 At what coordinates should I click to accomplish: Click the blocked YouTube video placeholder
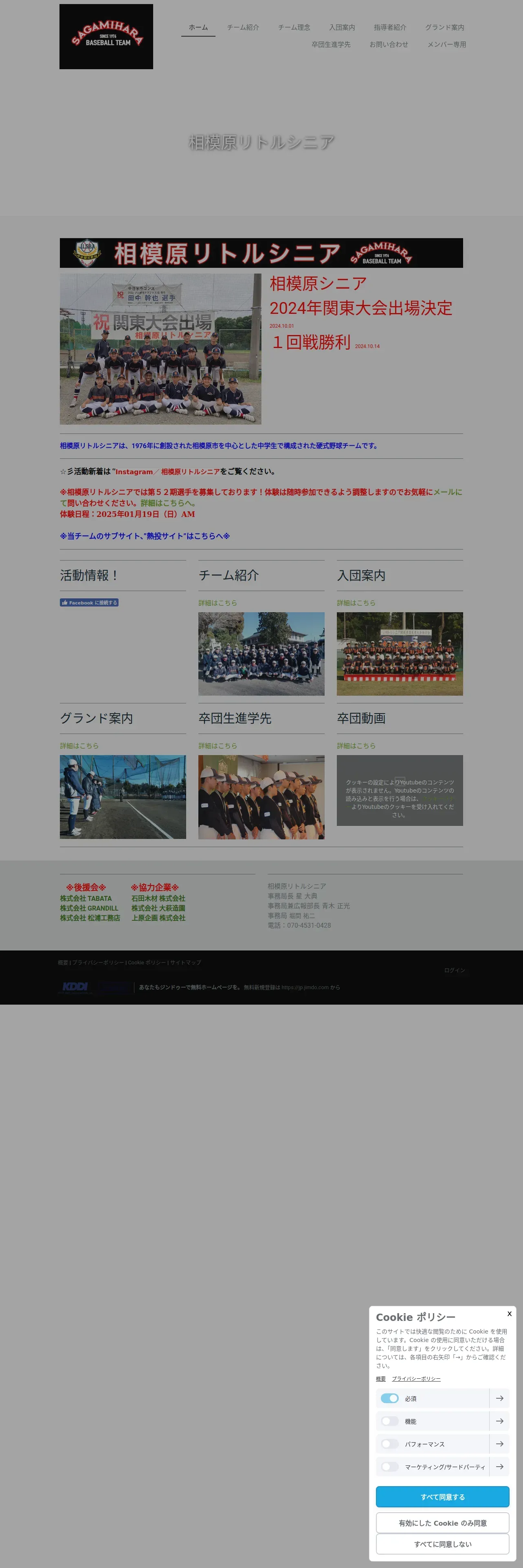[x=400, y=791]
